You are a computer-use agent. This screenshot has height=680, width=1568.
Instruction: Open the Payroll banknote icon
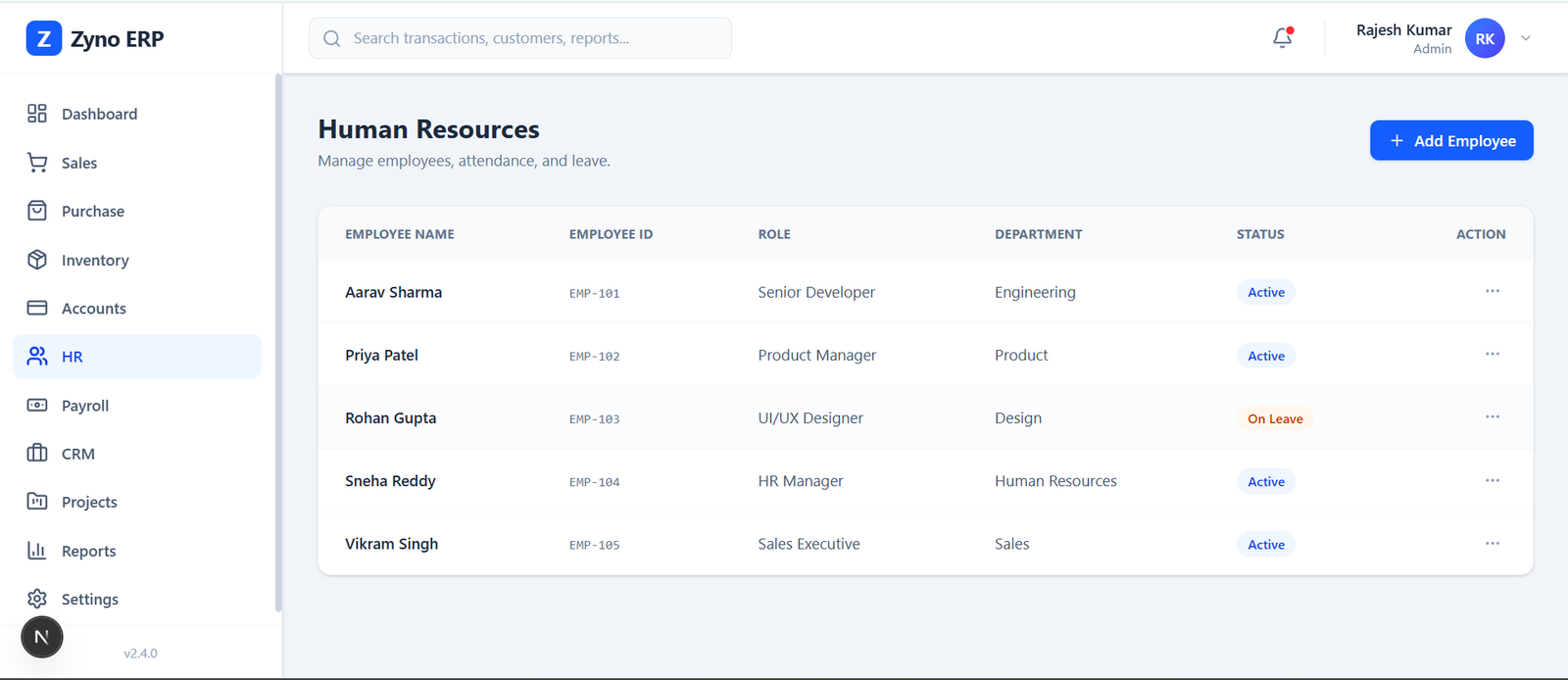pyautogui.click(x=37, y=405)
